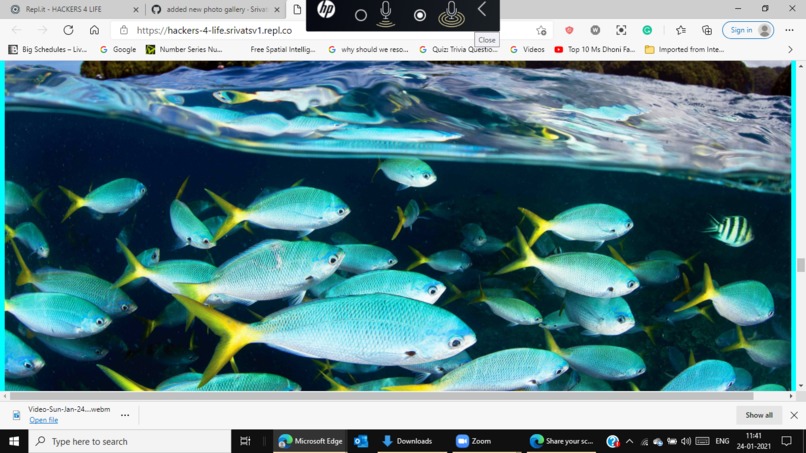The height and width of the screenshot is (453, 806).
Task: Collapse the HP recorder bar arrow
Action: [482, 9]
